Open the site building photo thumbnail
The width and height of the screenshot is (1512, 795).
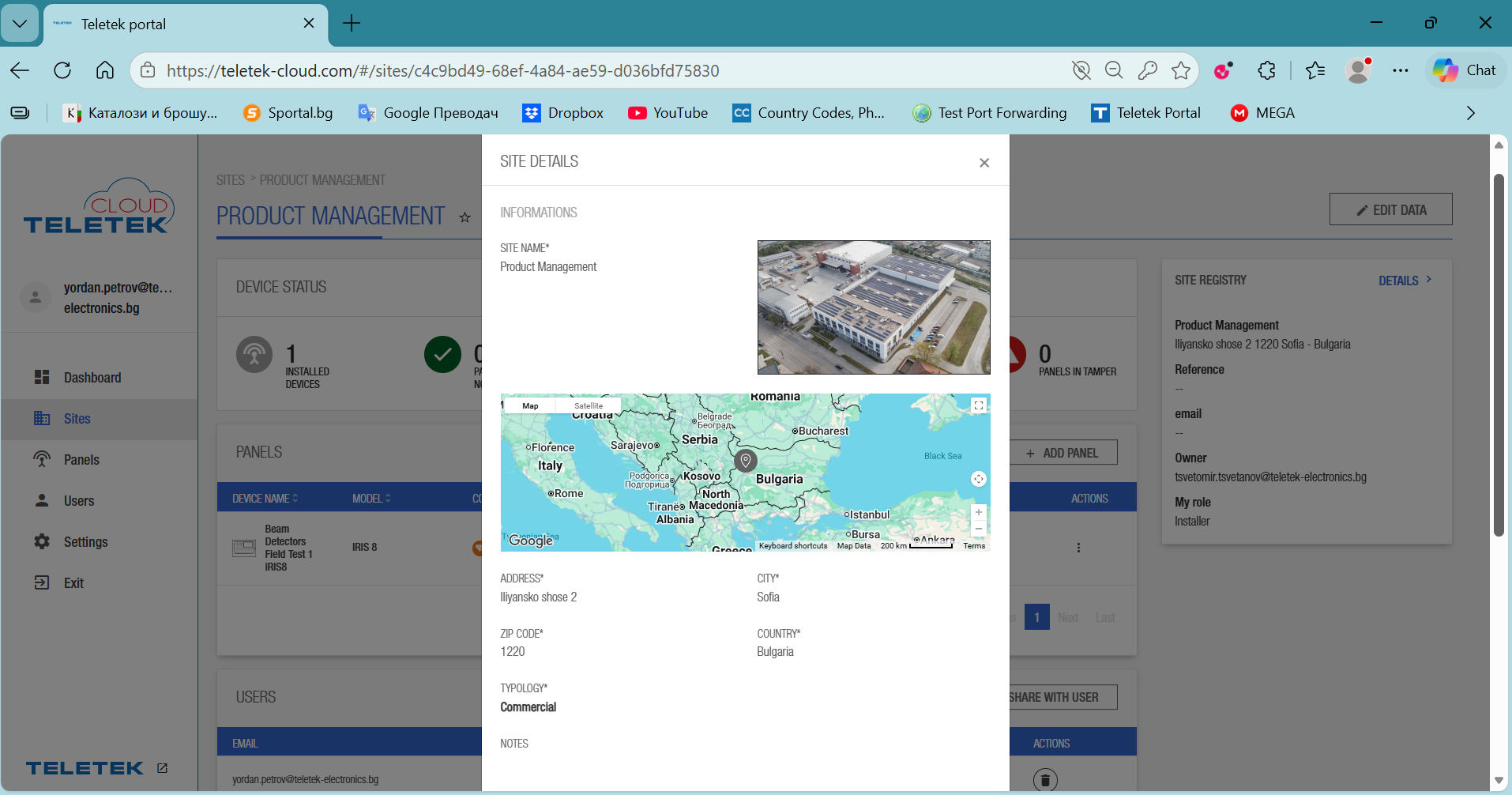pyautogui.click(x=874, y=307)
